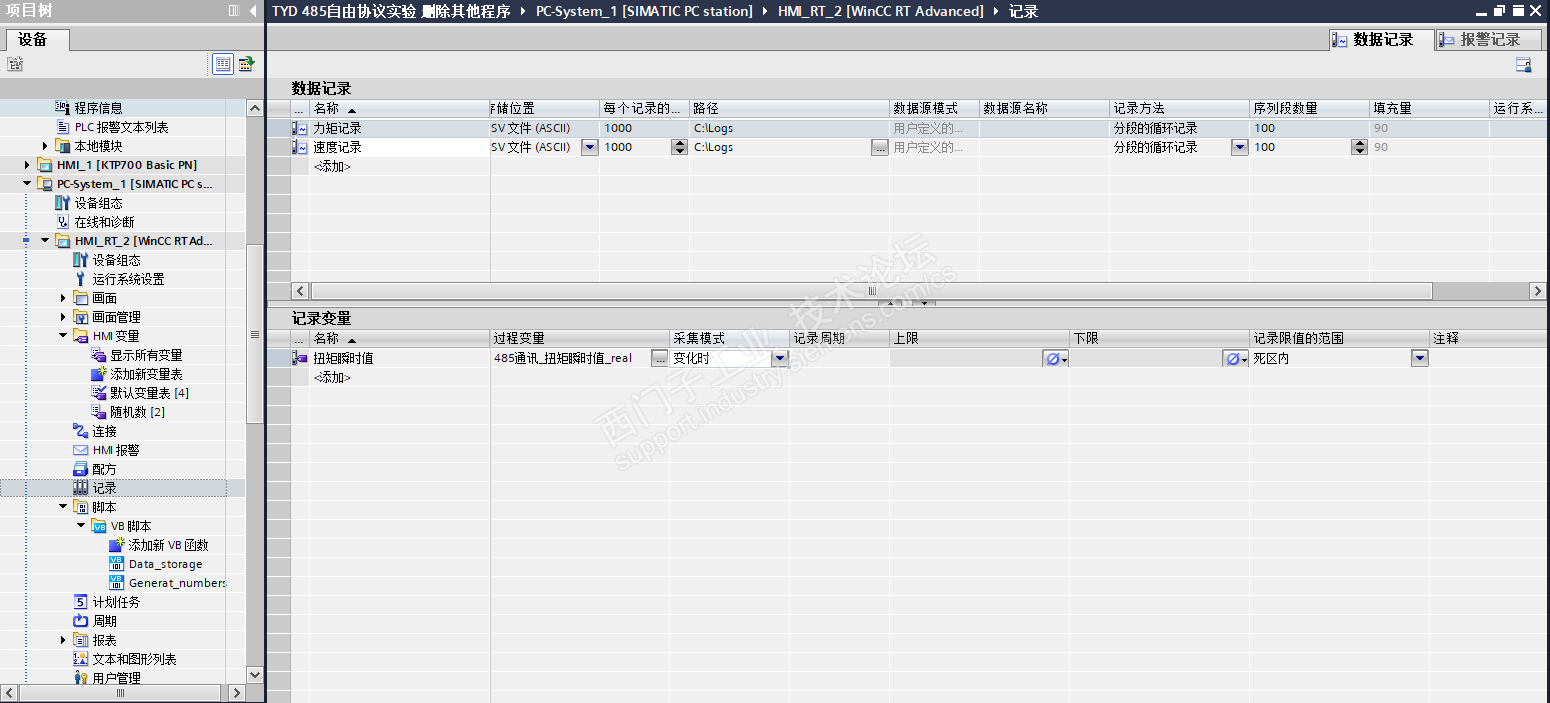This screenshot has height=703, width=1550.
Task: Collapse the 脚本 folder
Action: pyautogui.click(x=63, y=507)
